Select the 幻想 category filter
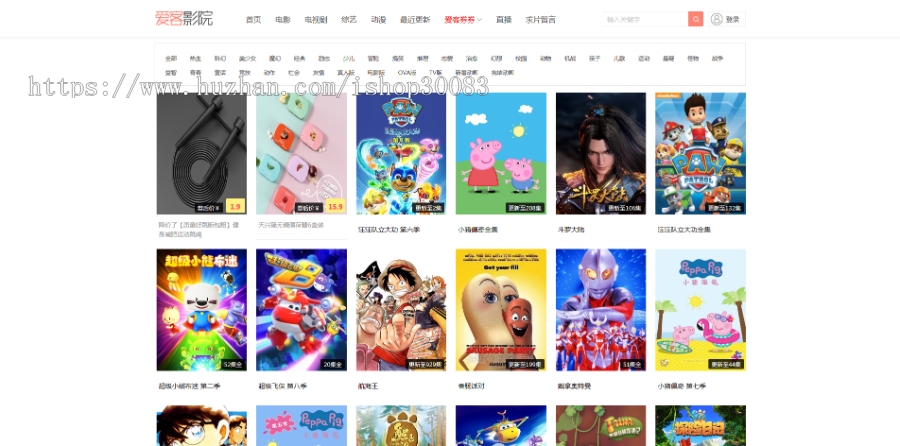Screen dimensions: 900x446 coord(496,59)
